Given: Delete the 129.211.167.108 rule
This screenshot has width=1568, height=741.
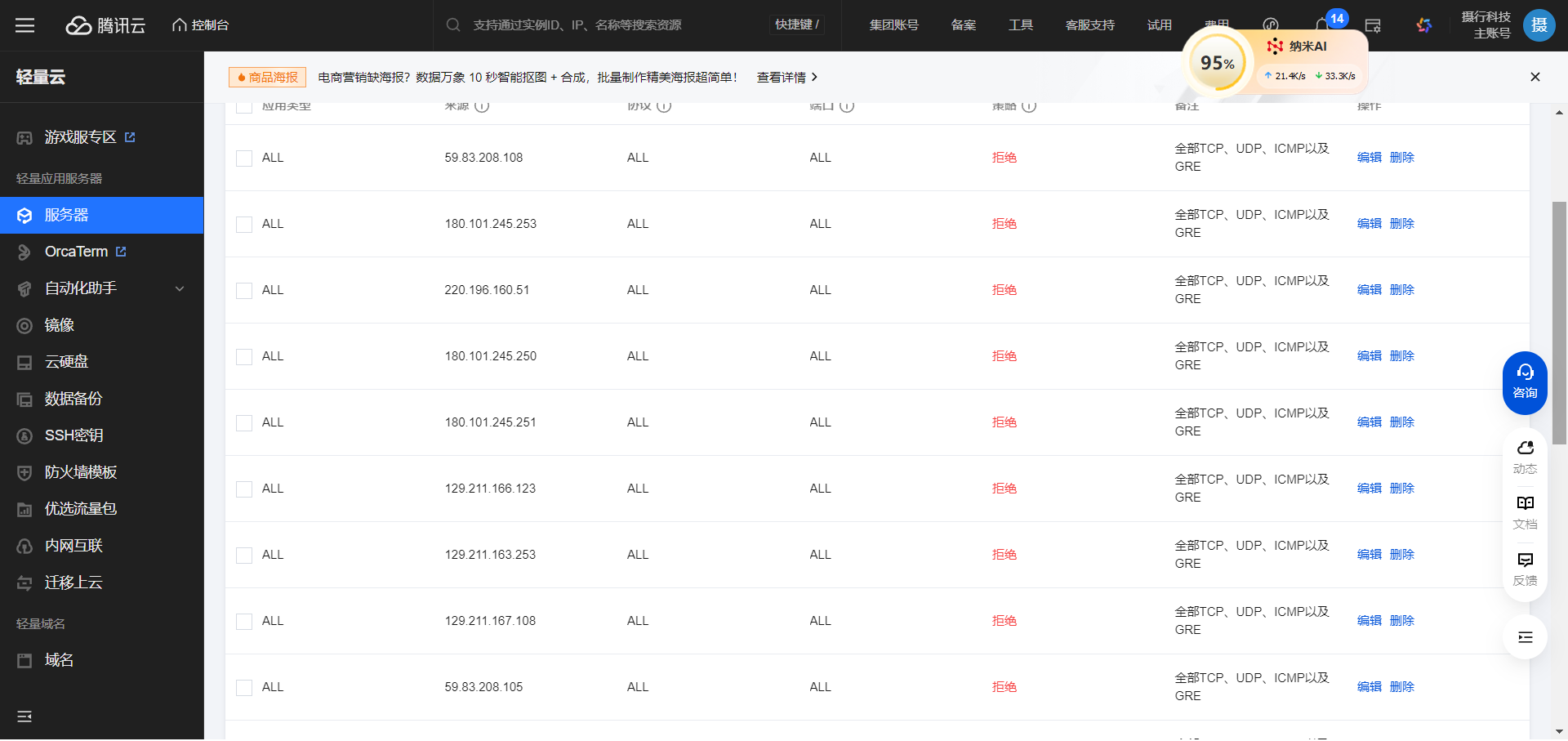Looking at the screenshot, I should (1401, 621).
